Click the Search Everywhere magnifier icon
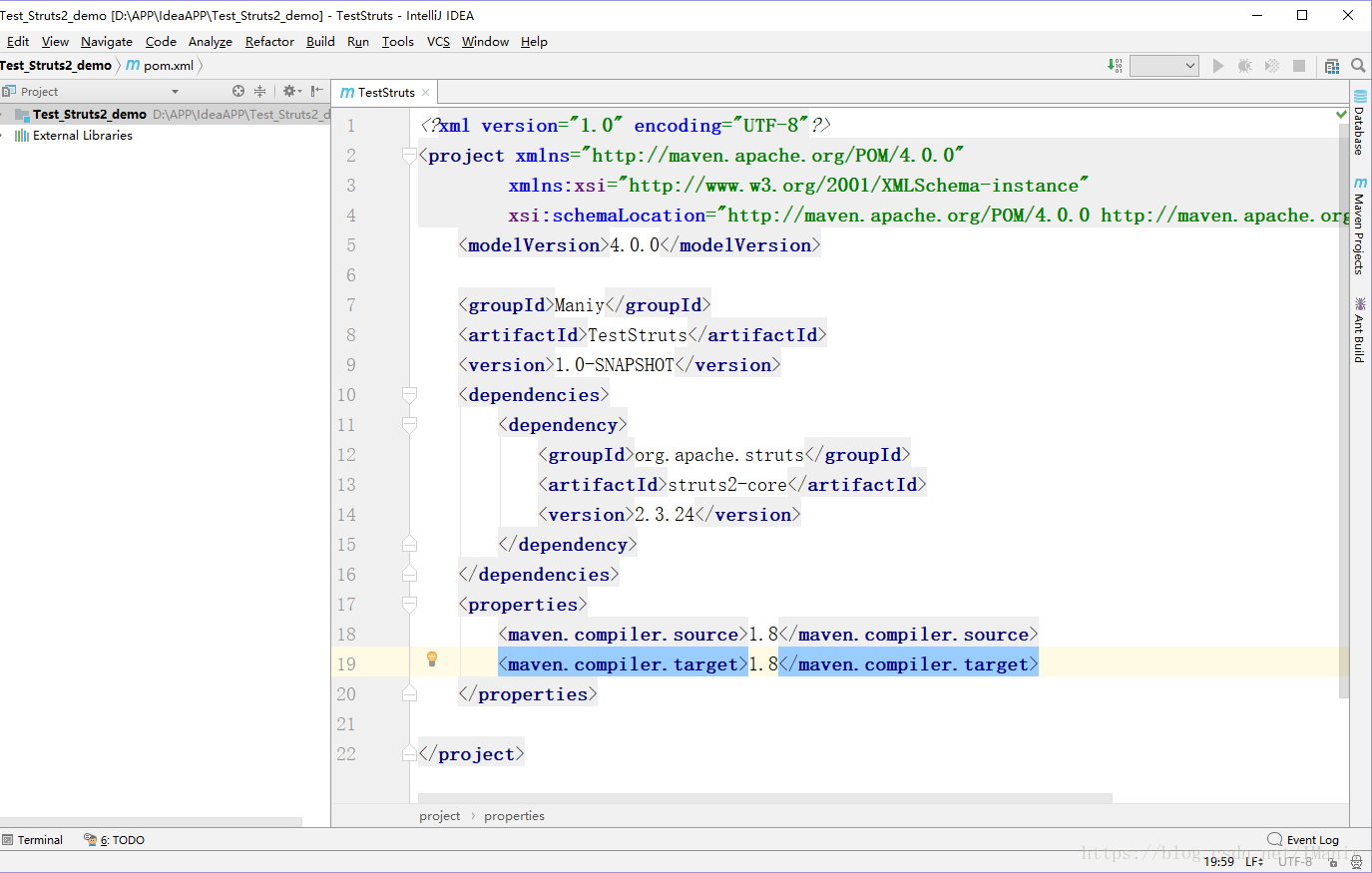The width and height of the screenshot is (1372, 873). (x=1358, y=66)
